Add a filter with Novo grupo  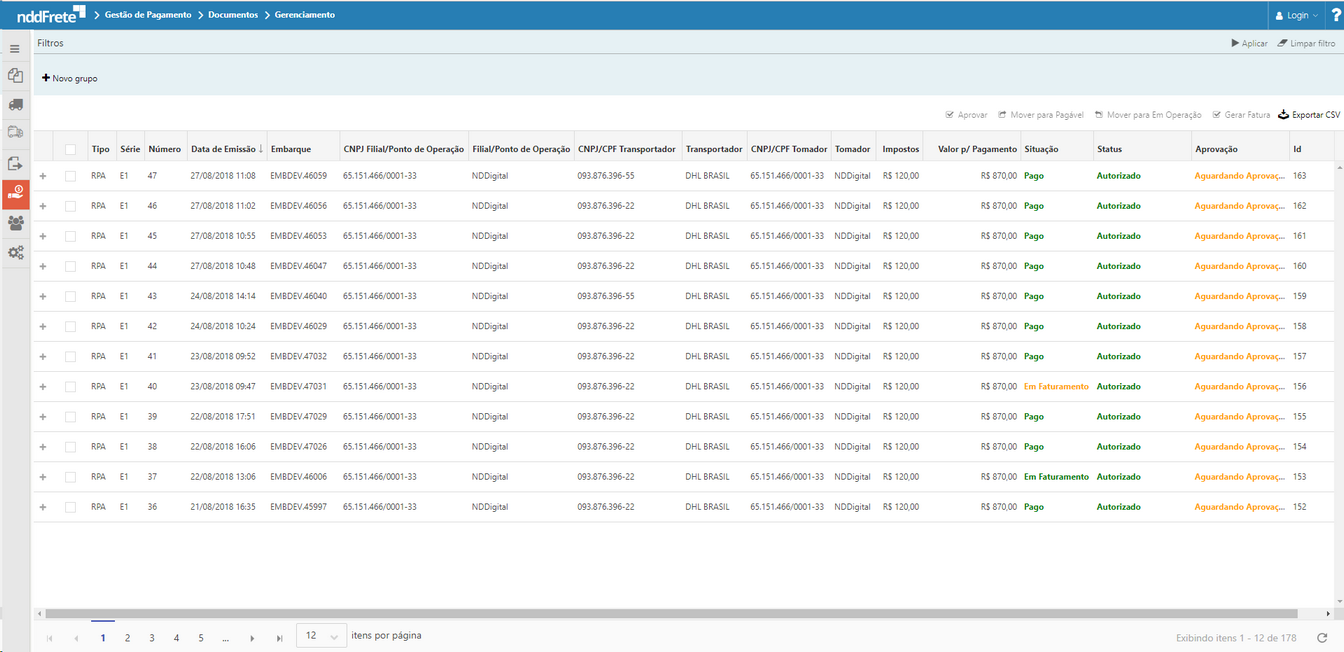pyautogui.click(x=70, y=78)
